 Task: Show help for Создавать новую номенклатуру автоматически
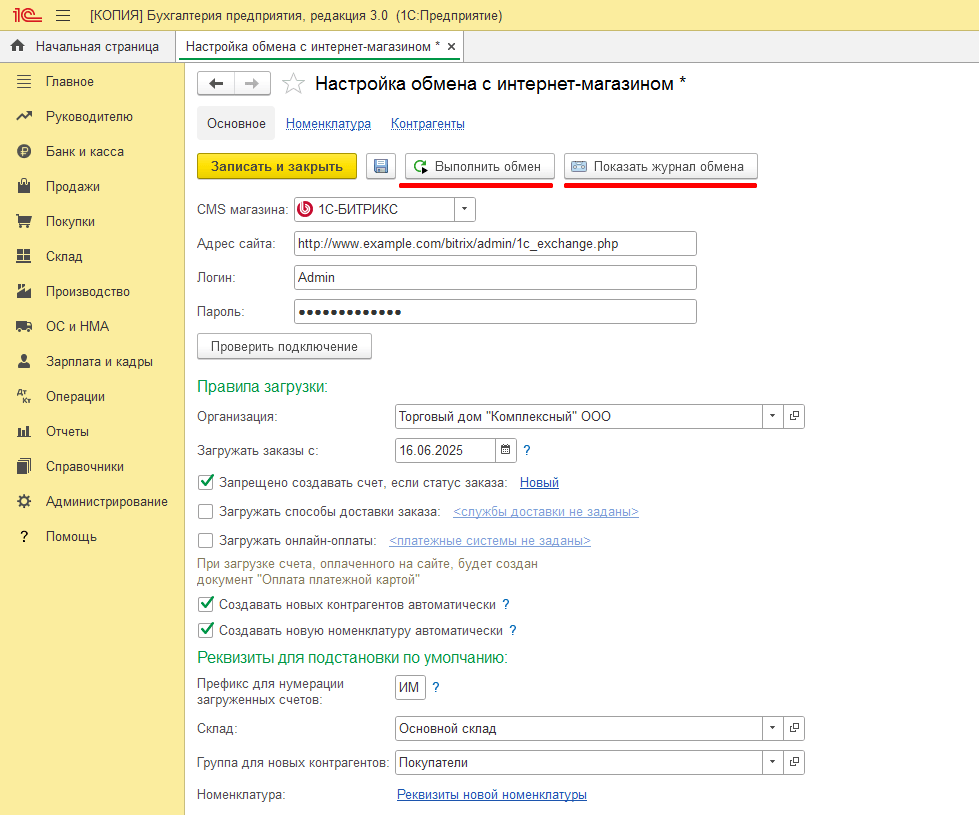(513, 631)
